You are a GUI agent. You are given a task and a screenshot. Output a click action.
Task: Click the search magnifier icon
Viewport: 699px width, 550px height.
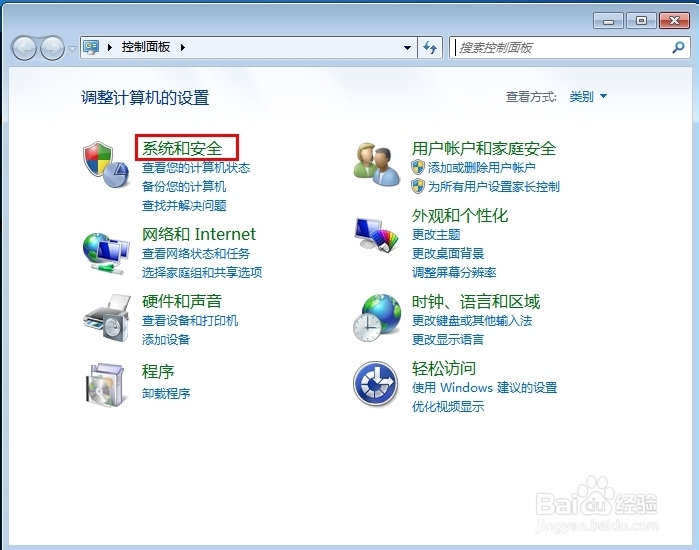678,47
